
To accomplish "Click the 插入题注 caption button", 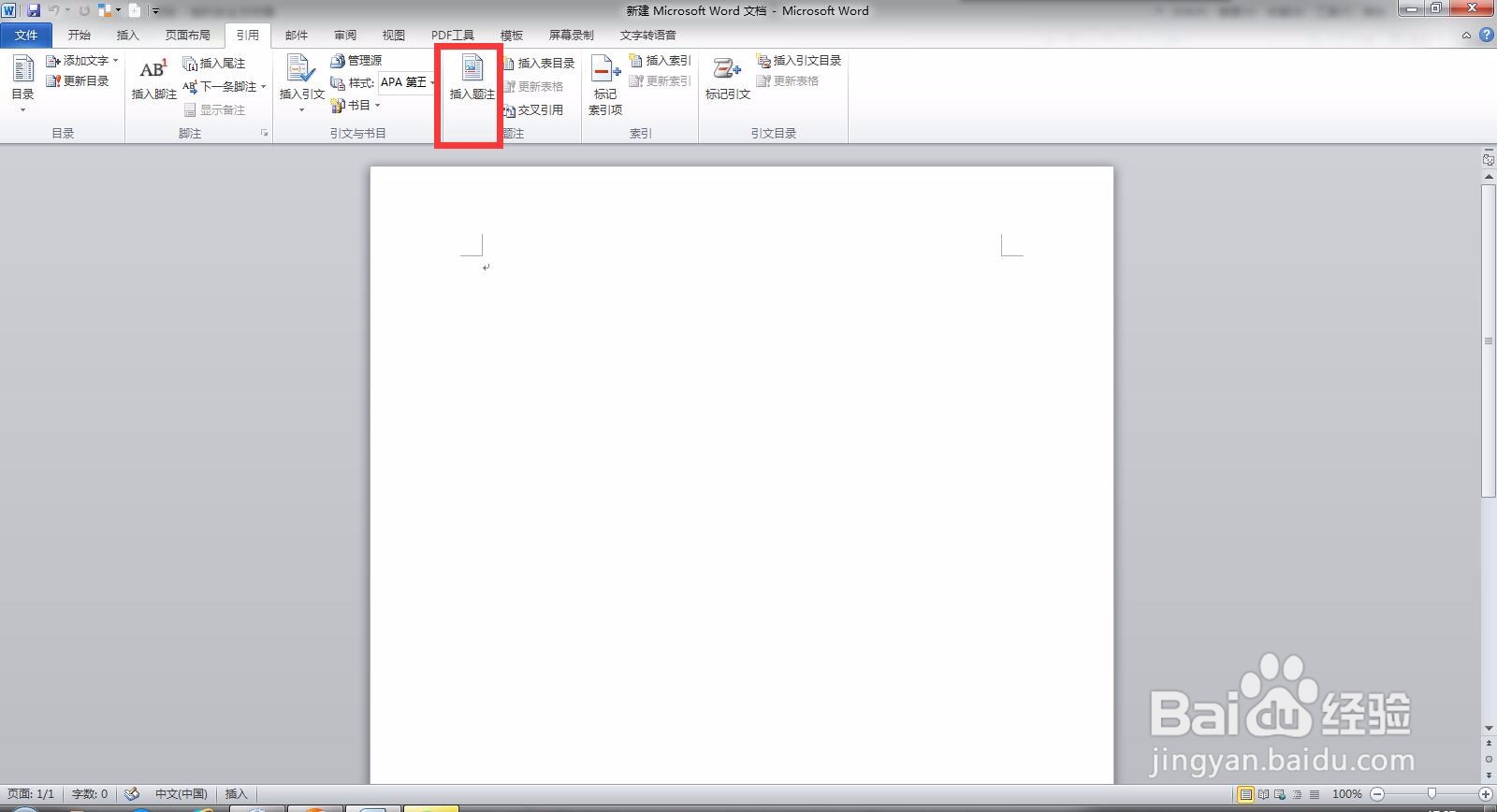I will tap(472, 79).
